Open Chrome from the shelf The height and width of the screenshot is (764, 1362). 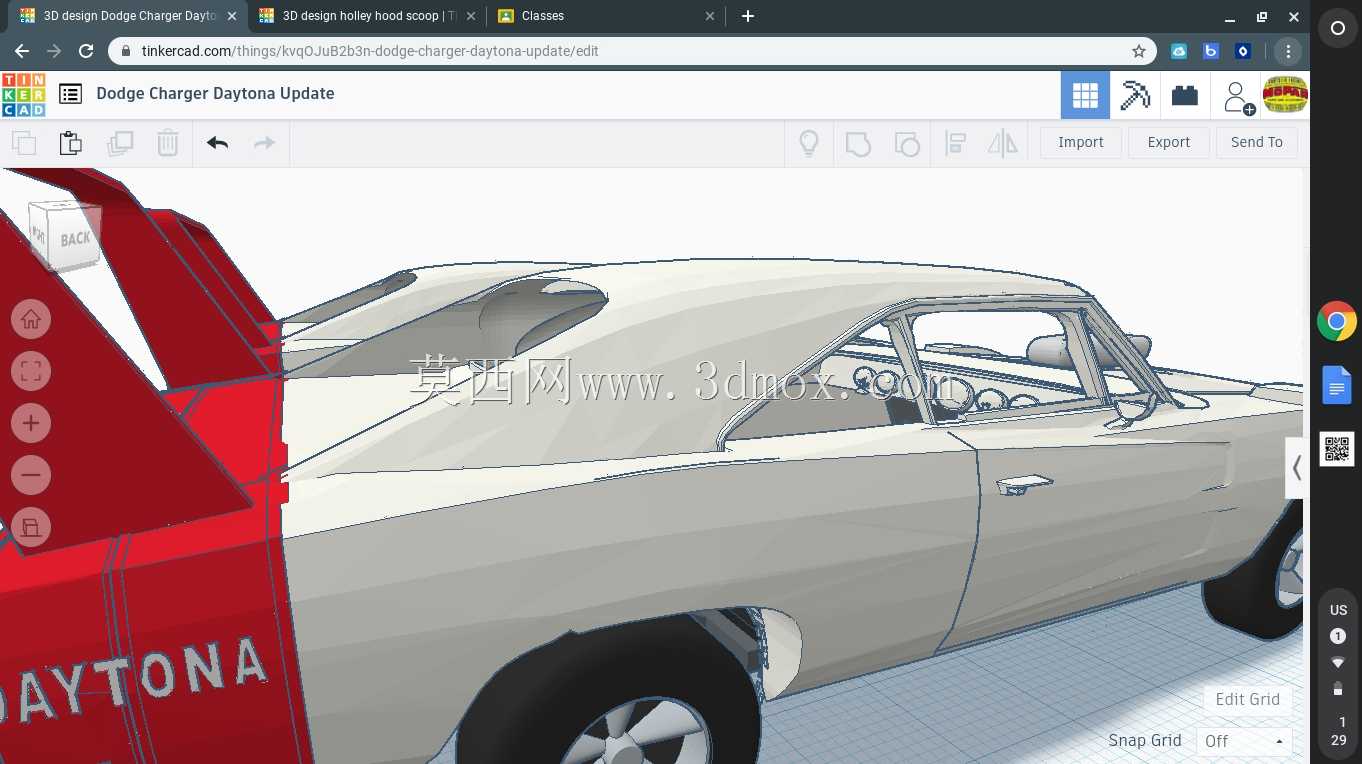tap(1336, 322)
